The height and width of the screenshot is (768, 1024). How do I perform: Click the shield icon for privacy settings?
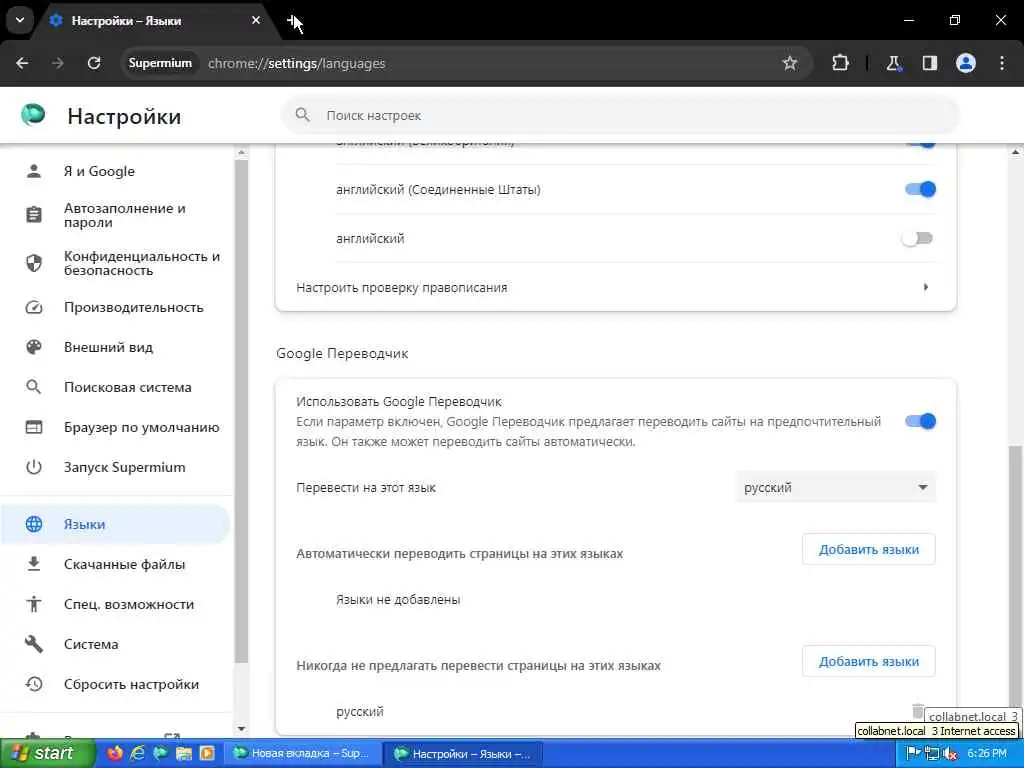[x=34, y=263]
